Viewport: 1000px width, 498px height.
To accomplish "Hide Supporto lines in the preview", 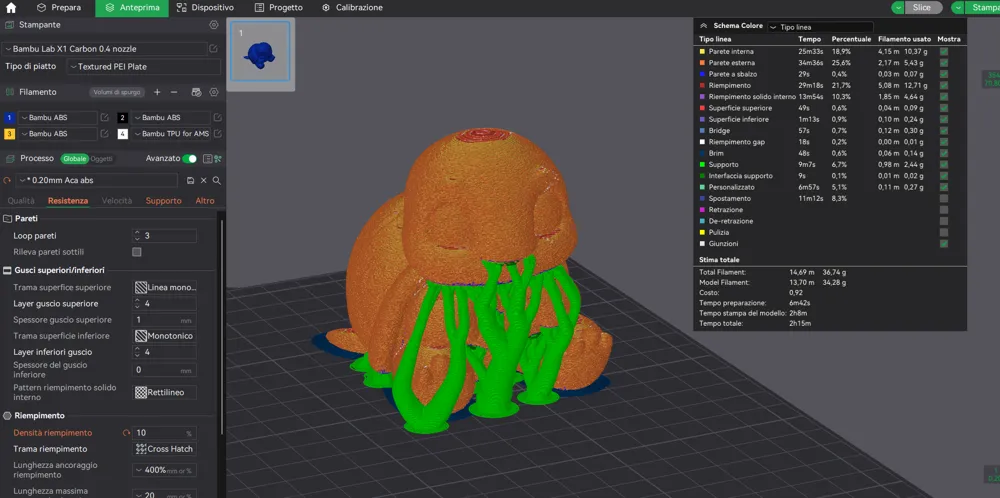I will (x=944, y=165).
